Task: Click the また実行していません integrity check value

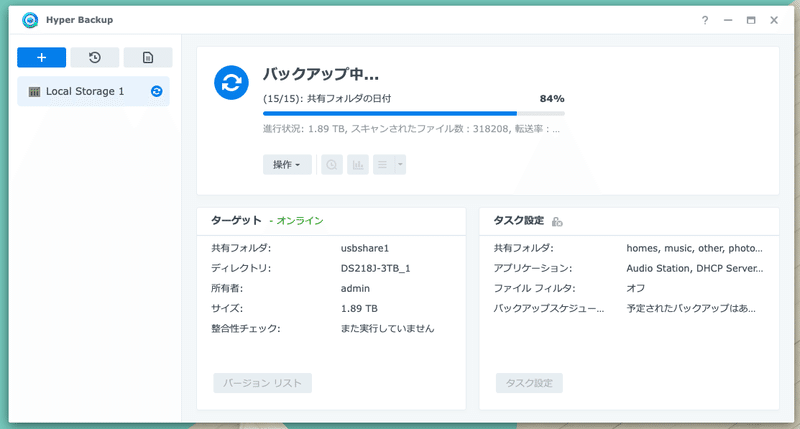Action: pos(387,329)
